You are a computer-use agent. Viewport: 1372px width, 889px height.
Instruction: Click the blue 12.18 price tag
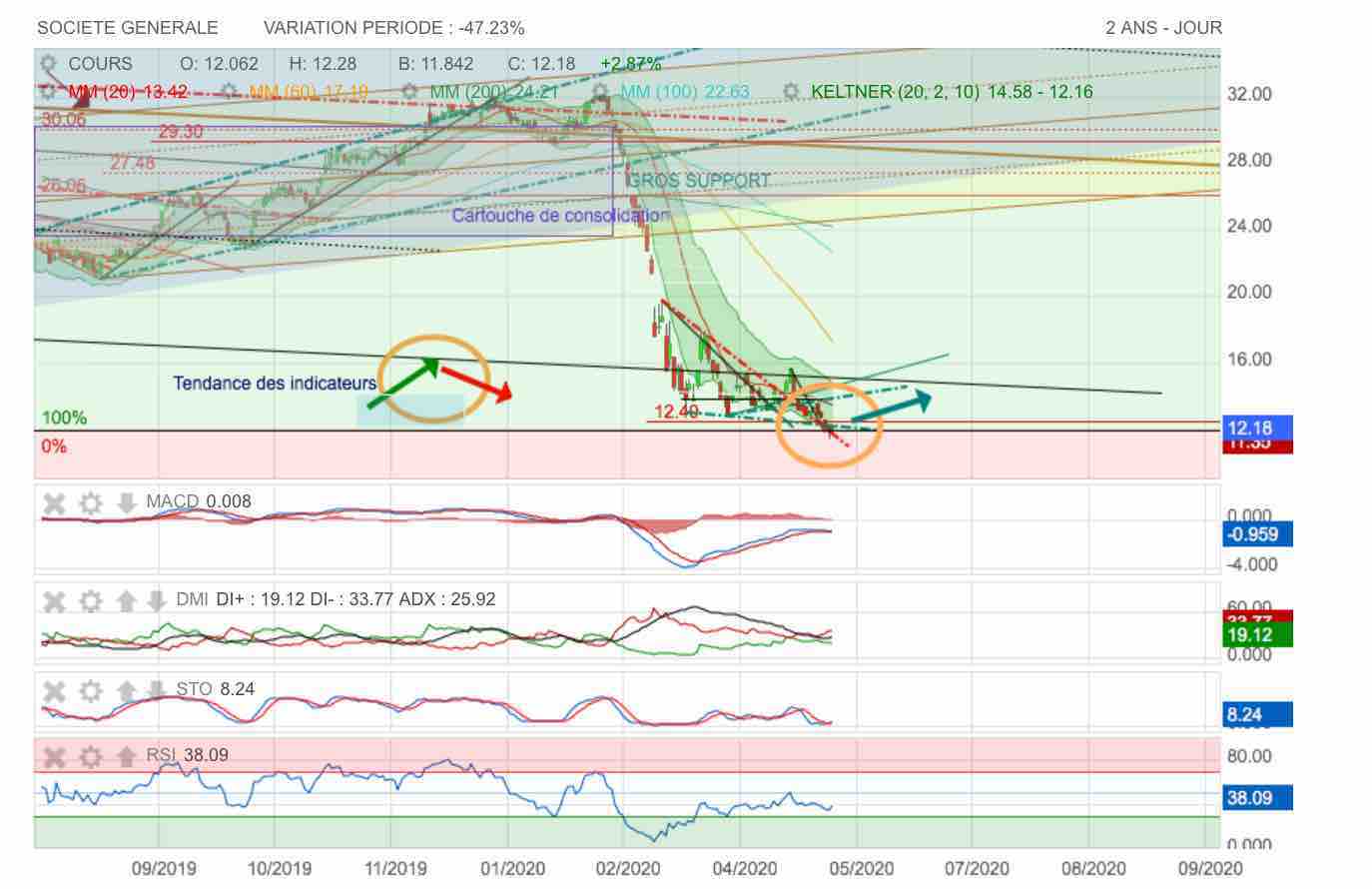[x=1258, y=428]
